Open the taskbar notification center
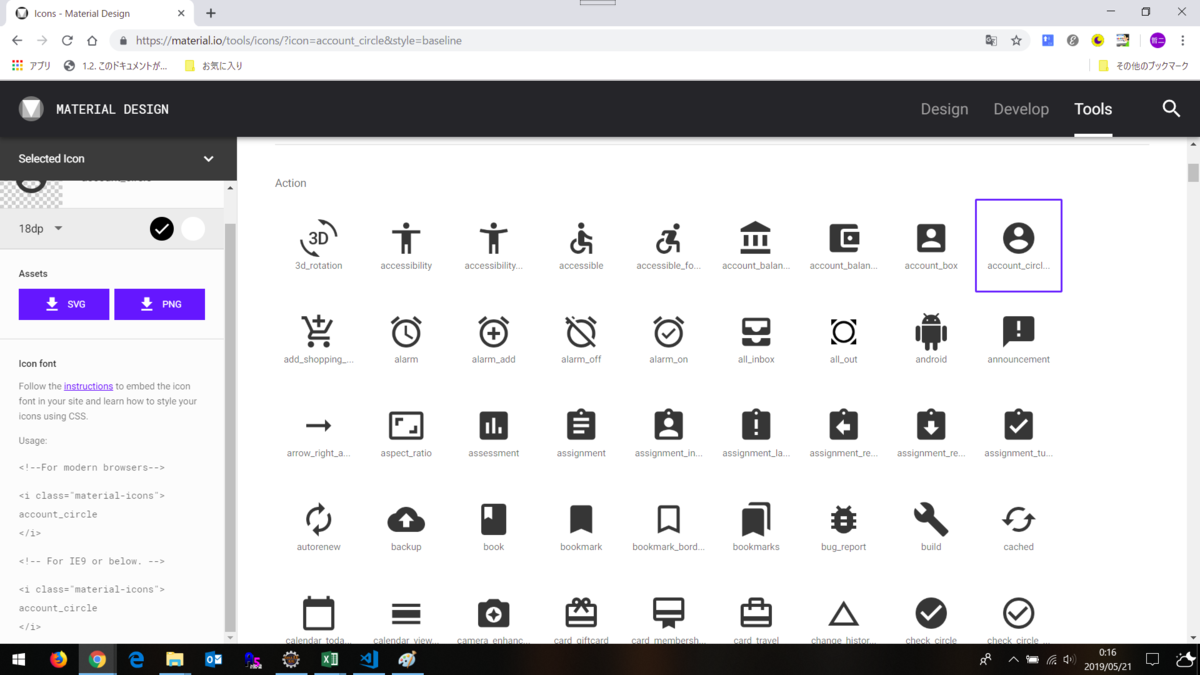 tap(1152, 660)
